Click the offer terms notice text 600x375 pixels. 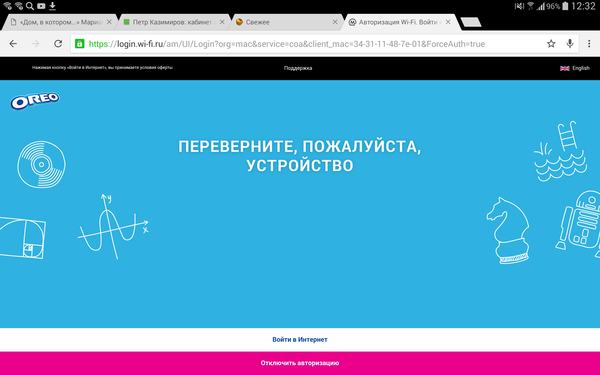click(102, 68)
